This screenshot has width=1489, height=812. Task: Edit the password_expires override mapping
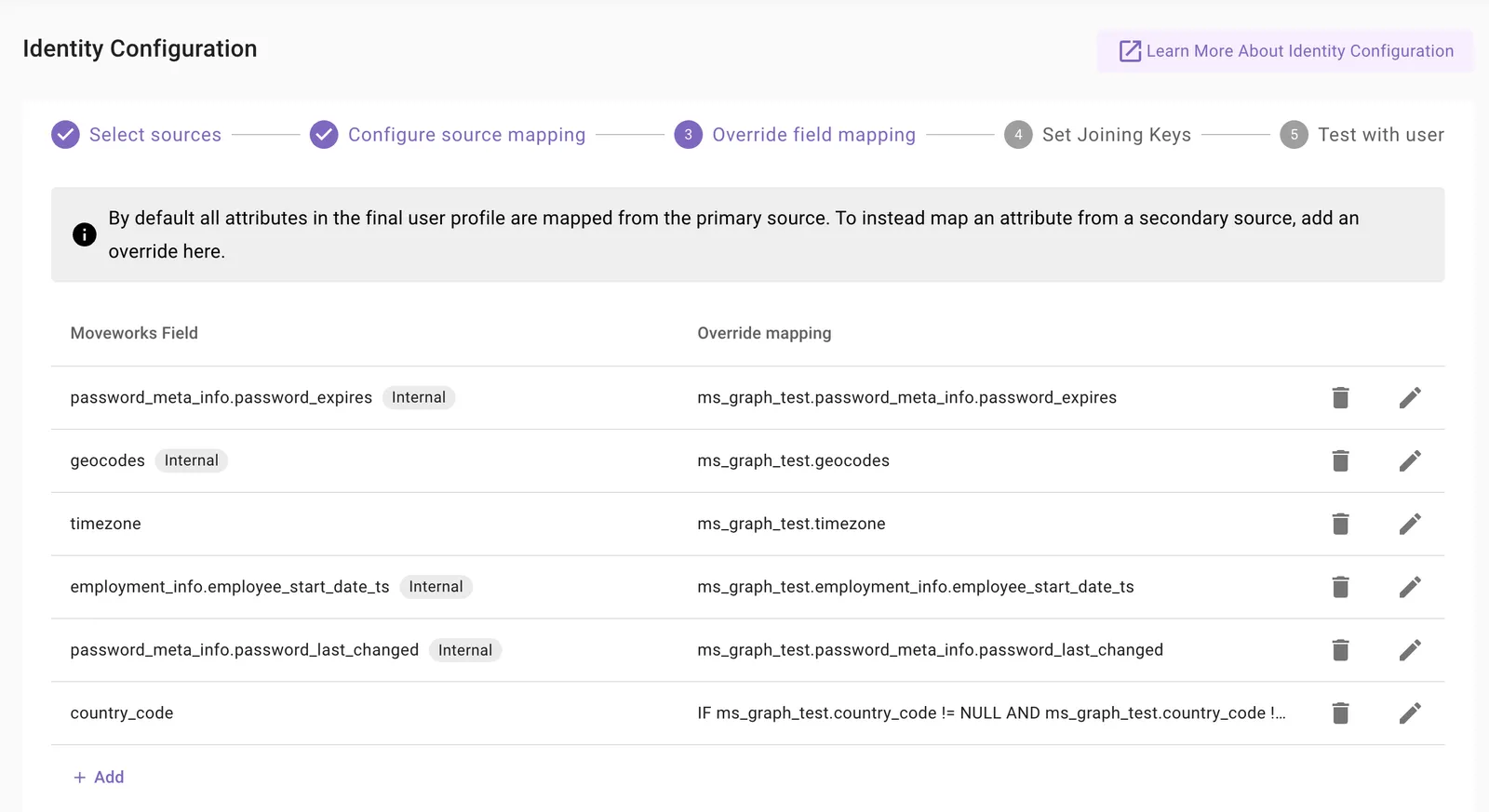pos(1410,398)
